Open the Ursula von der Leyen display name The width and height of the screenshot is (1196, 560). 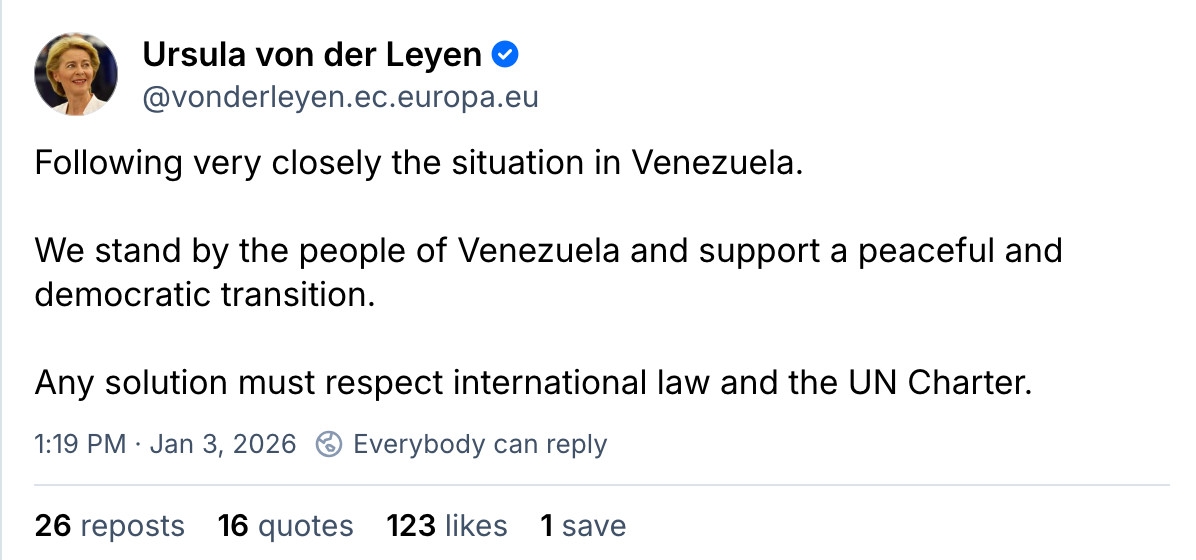point(312,55)
